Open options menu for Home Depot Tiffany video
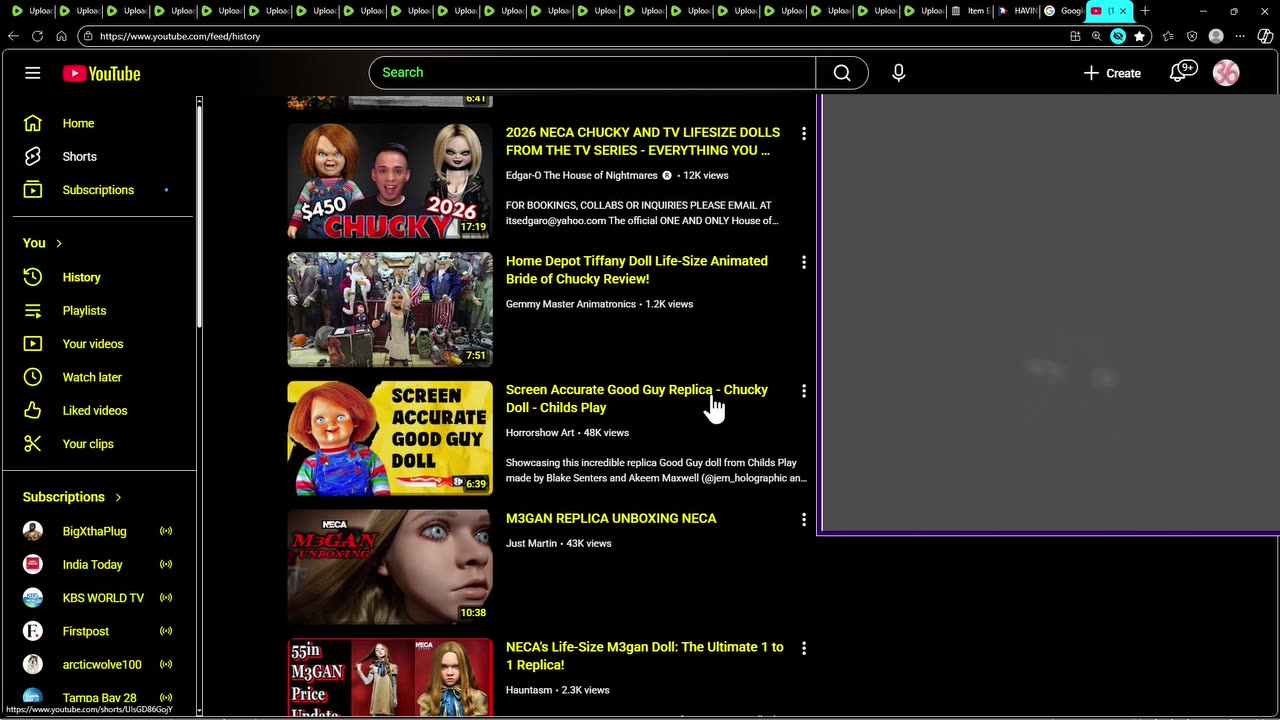The width and height of the screenshot is (1280, 720). (x=803, y=262)
